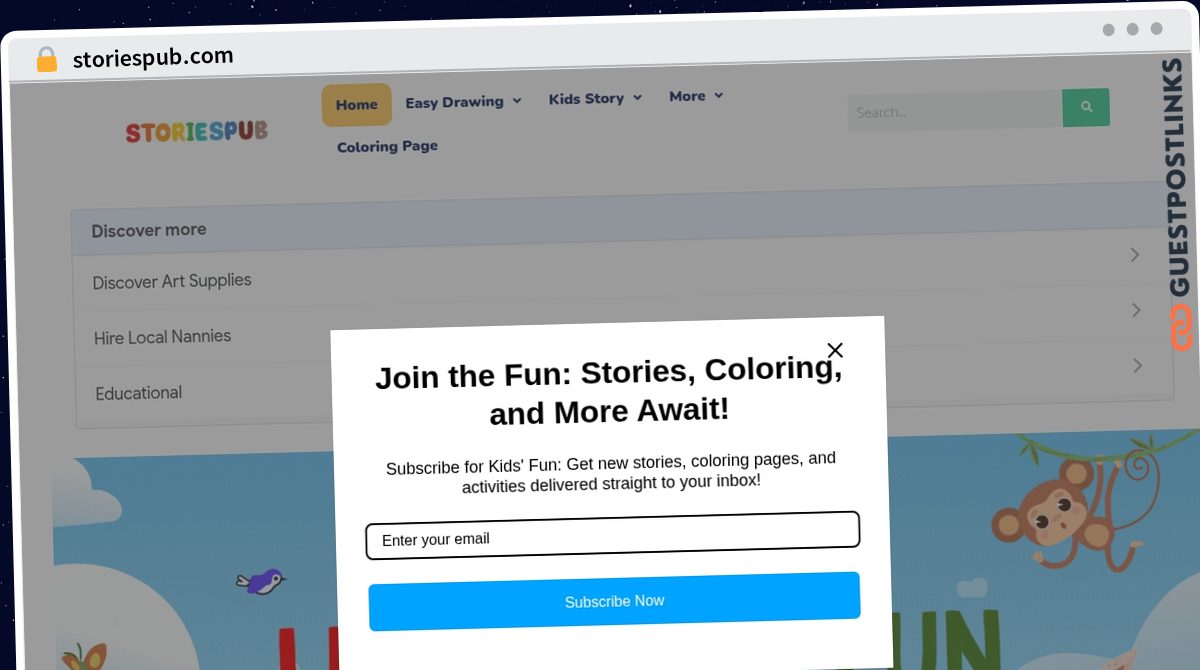The width and height of the screenshot is (1200, 670).
Task: Open the Educational link
Action: [139, 393]
